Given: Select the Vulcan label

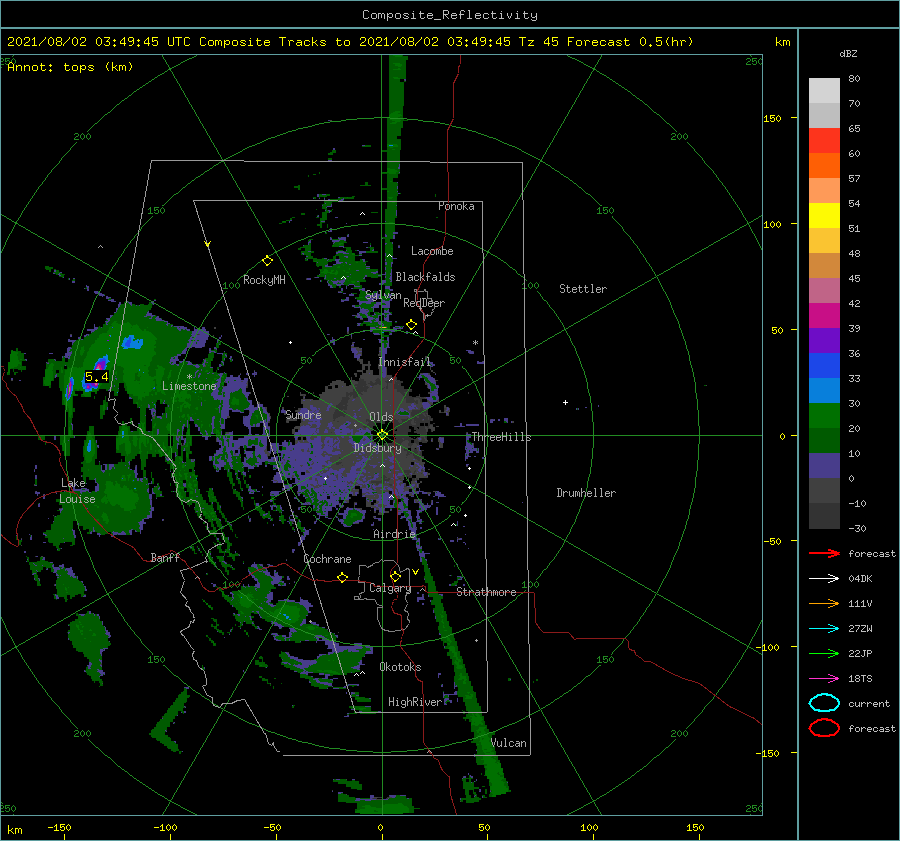Looking at the screenshot, I should [509, 743].
